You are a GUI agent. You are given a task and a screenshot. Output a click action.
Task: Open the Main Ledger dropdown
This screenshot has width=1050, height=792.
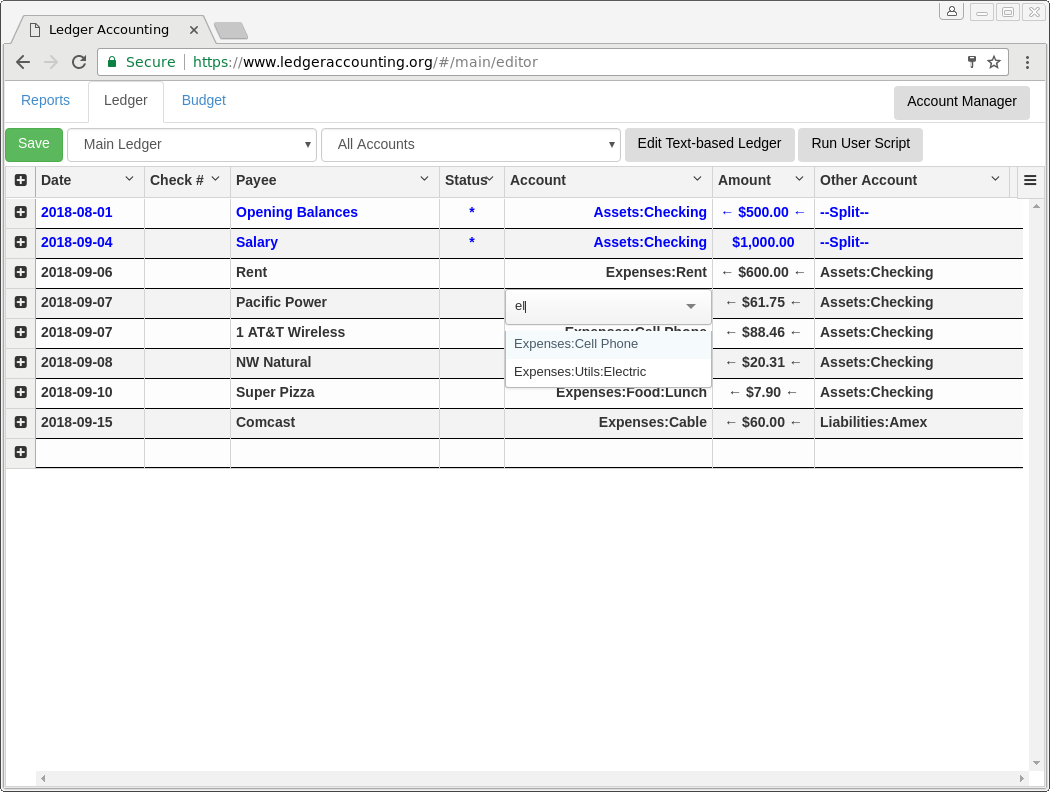pos(191,145)
